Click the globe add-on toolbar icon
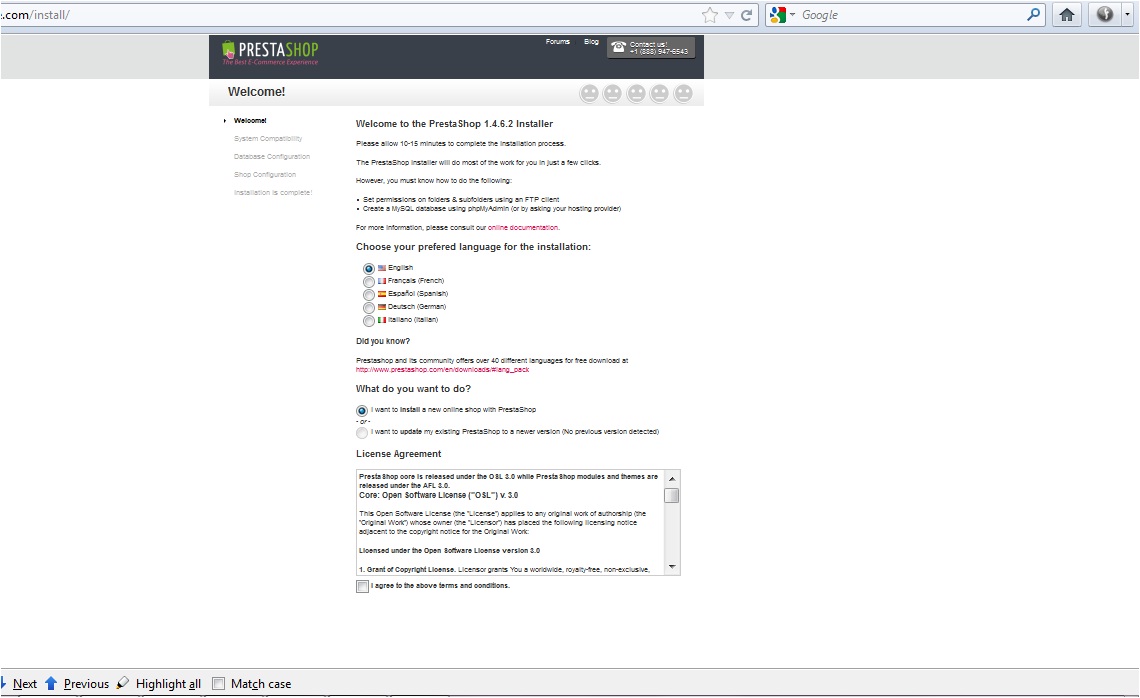 (1105, 14)
